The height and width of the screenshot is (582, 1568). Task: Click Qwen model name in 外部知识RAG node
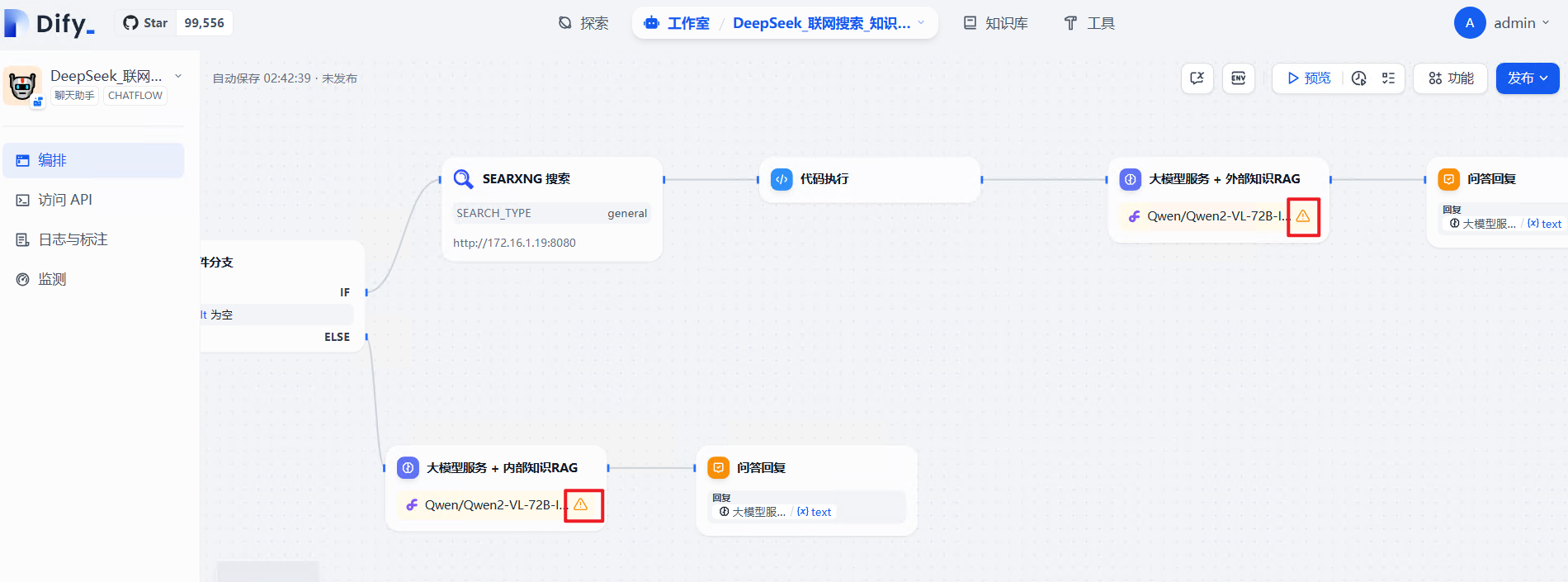[1218, 216]
